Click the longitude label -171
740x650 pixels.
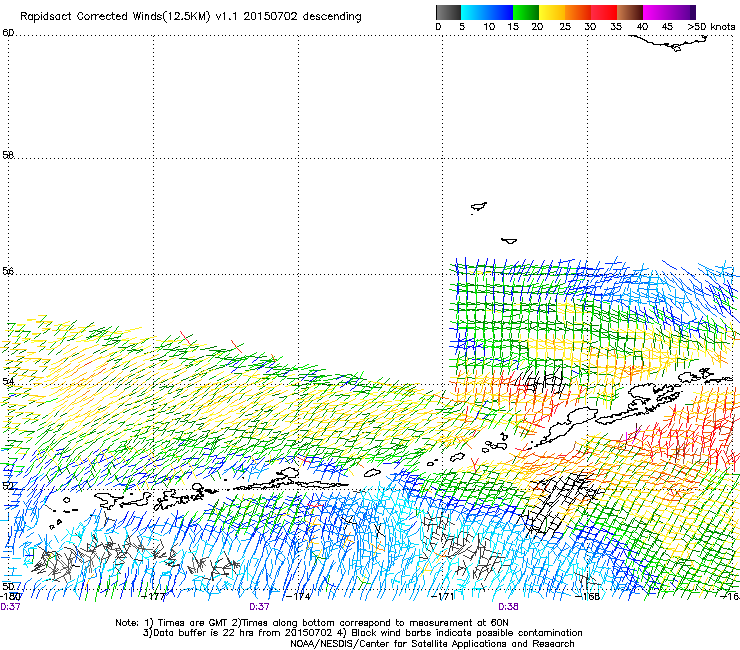[x=443, y=596]
